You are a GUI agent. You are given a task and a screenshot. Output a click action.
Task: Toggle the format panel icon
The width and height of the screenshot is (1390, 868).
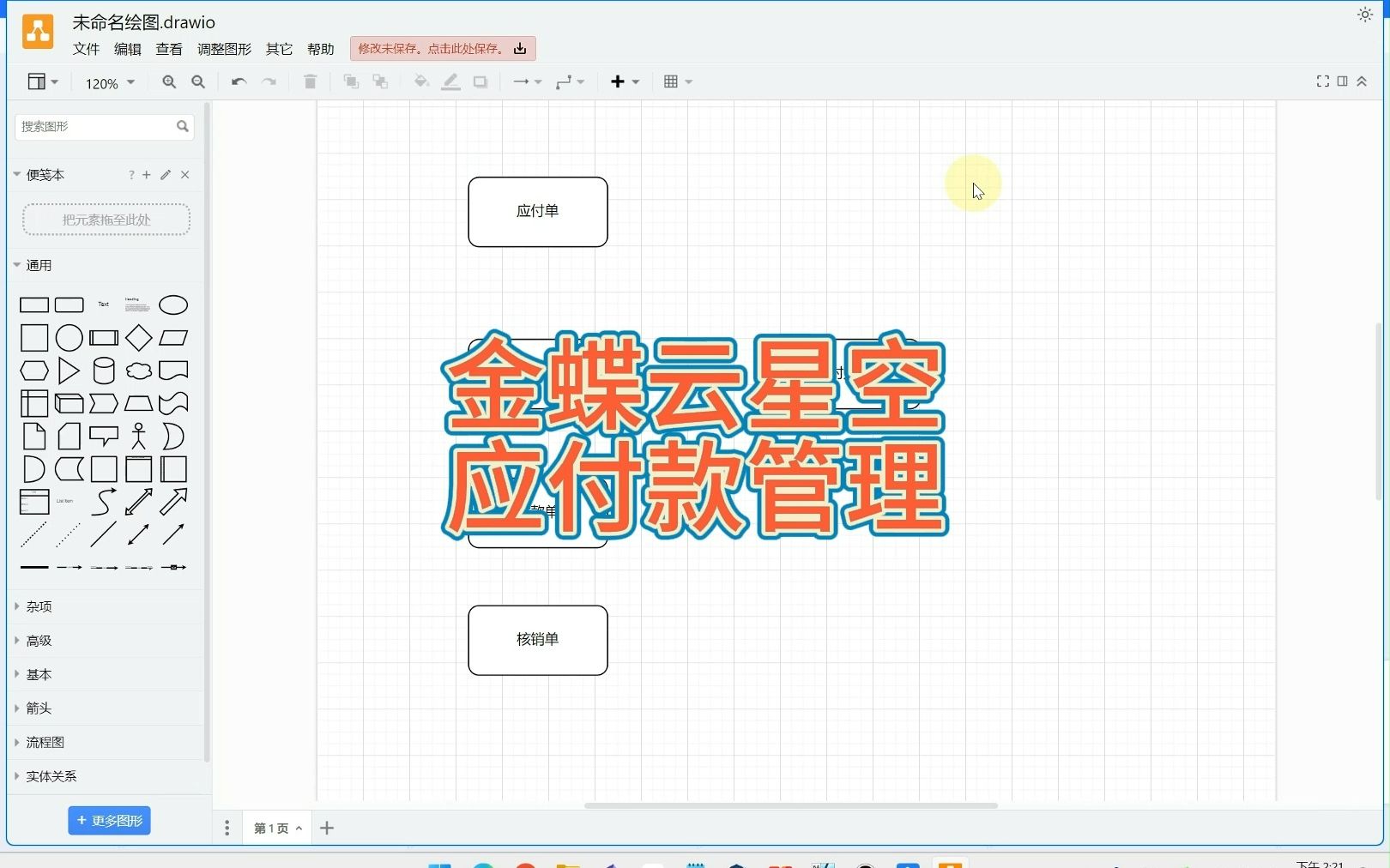[x=1342, y=81]
